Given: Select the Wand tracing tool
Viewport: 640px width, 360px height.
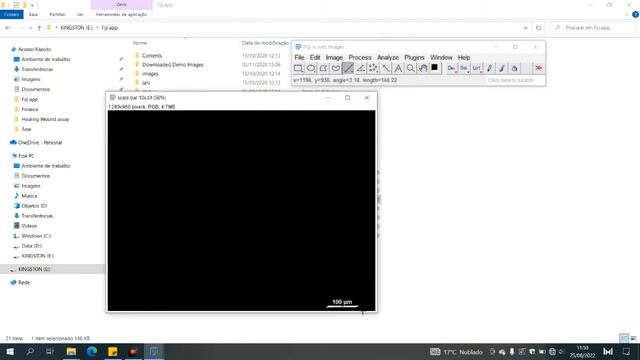Looking at the screenshot, I should [x=385, y=68].
